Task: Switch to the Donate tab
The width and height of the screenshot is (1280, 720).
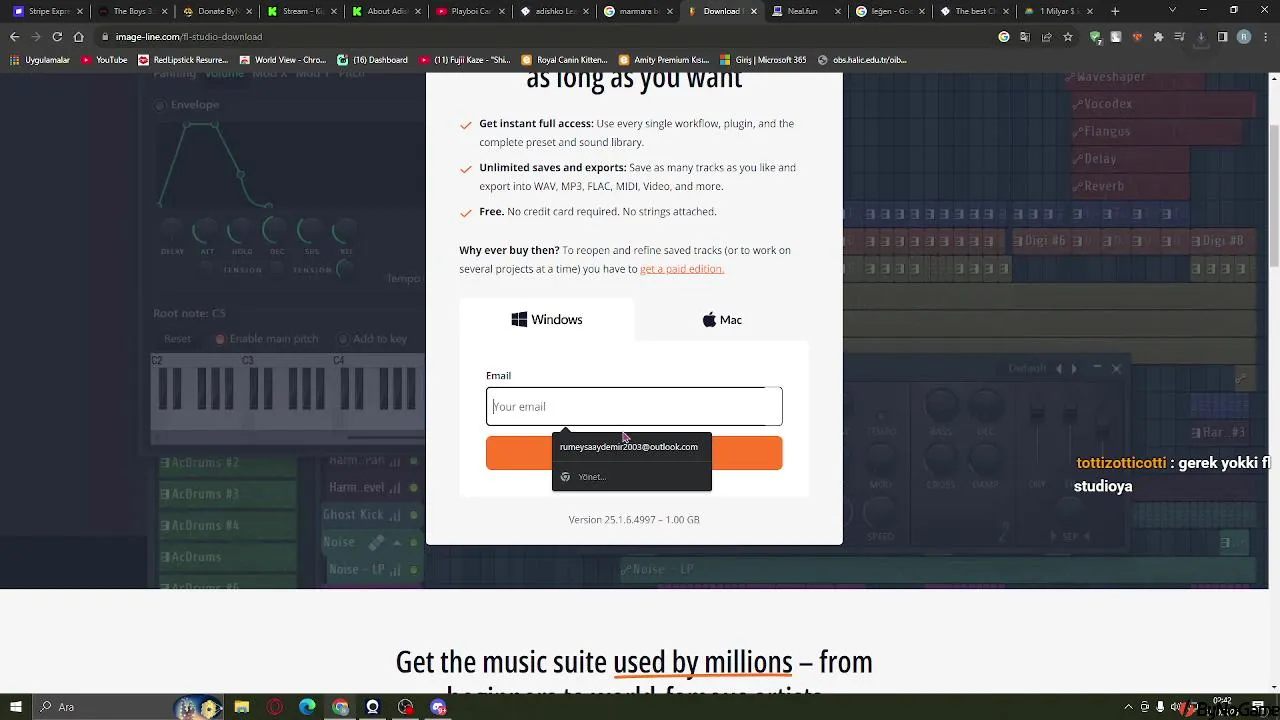Action: tap(217, 11)
